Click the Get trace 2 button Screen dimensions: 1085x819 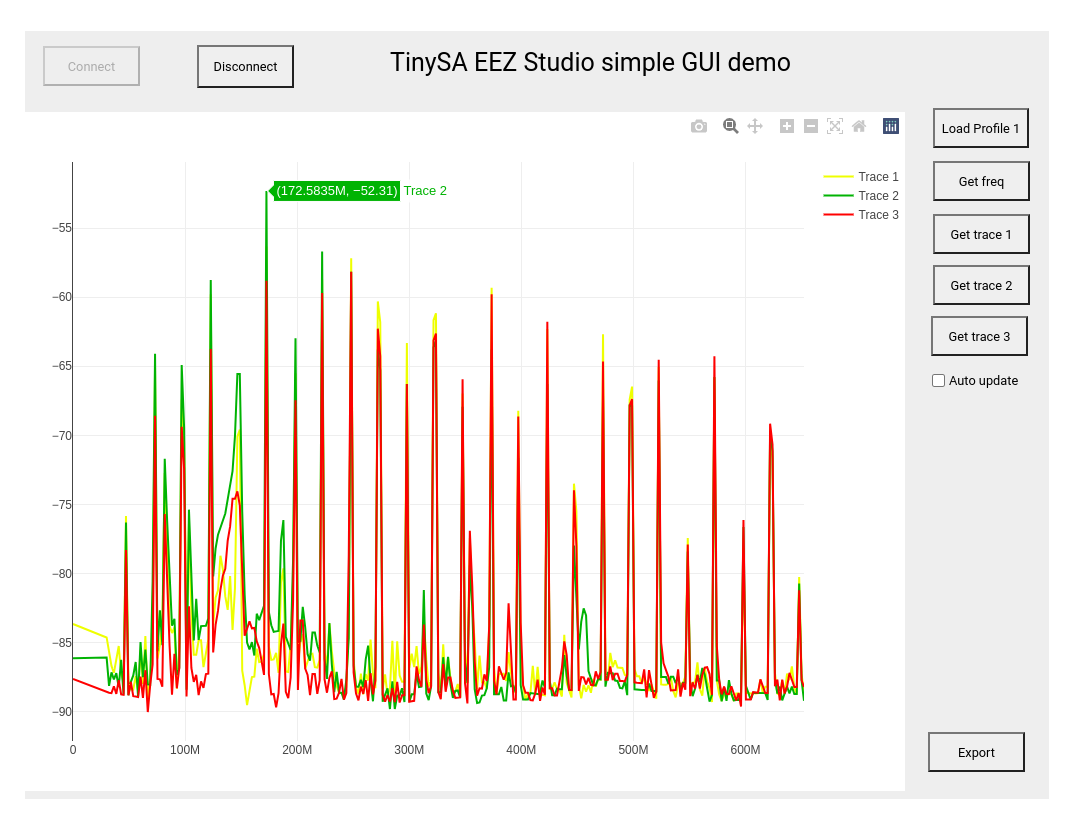(x=981, y=285)
